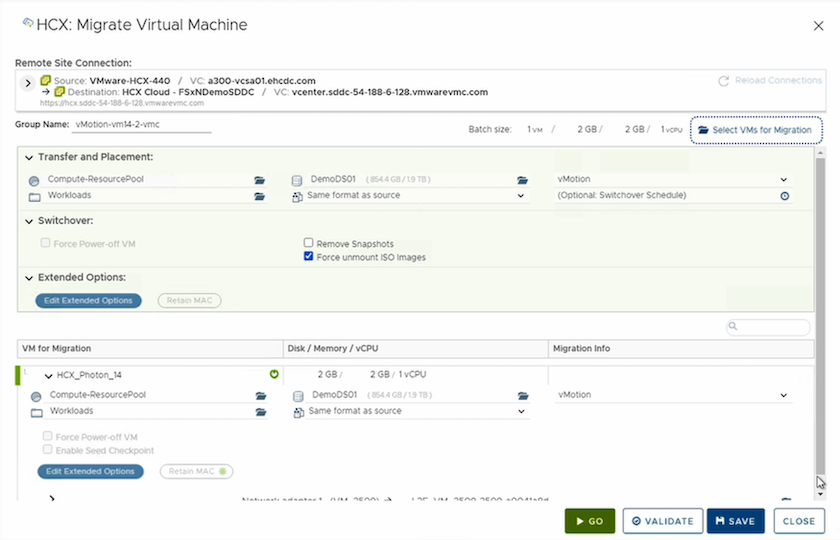This screenshot has height=540, width=840.
Task: Expand the Remote Site Connection details arrow
Action: pos(27,83)
